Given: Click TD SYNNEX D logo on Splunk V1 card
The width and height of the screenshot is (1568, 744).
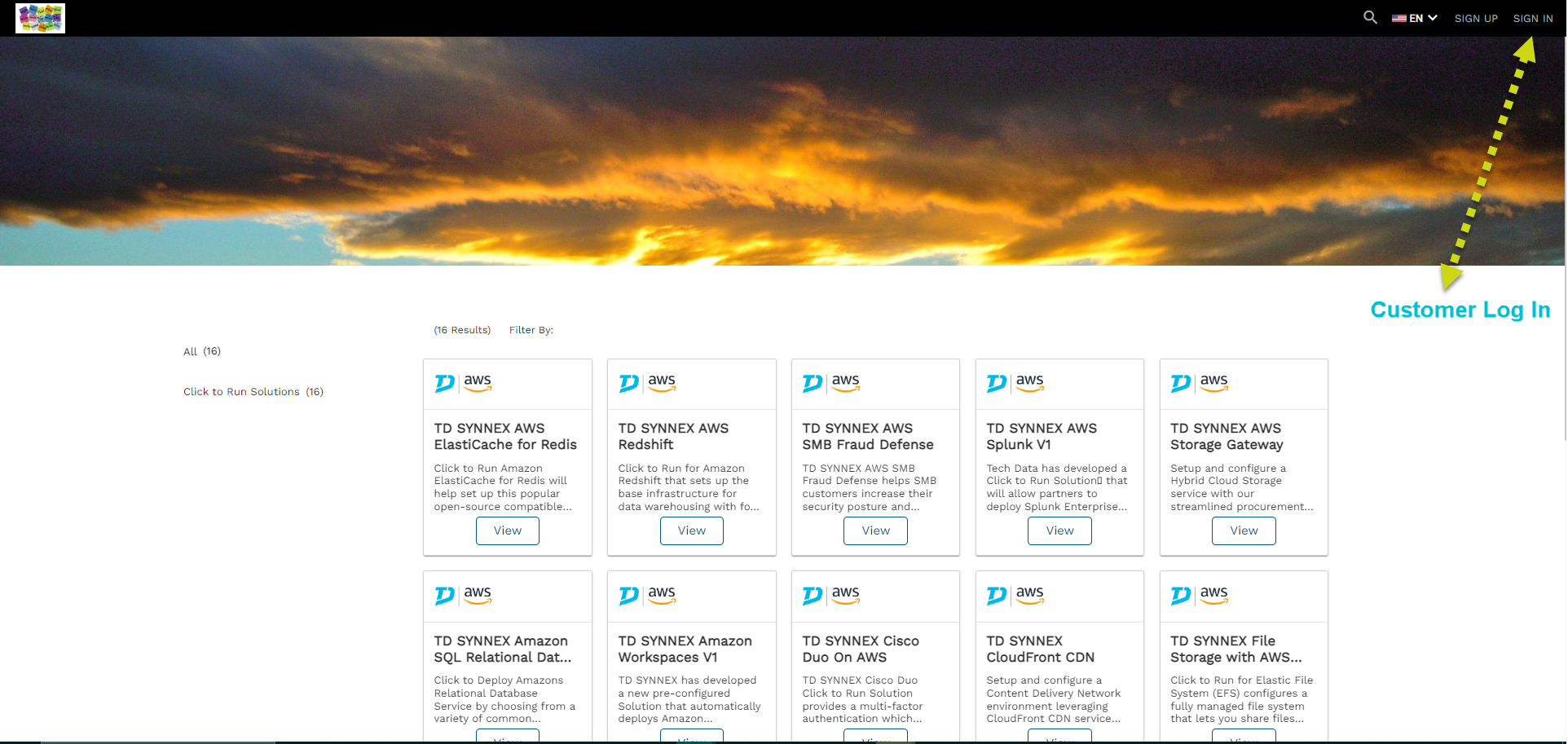Looking at the screenshot, I should [998, 383].
